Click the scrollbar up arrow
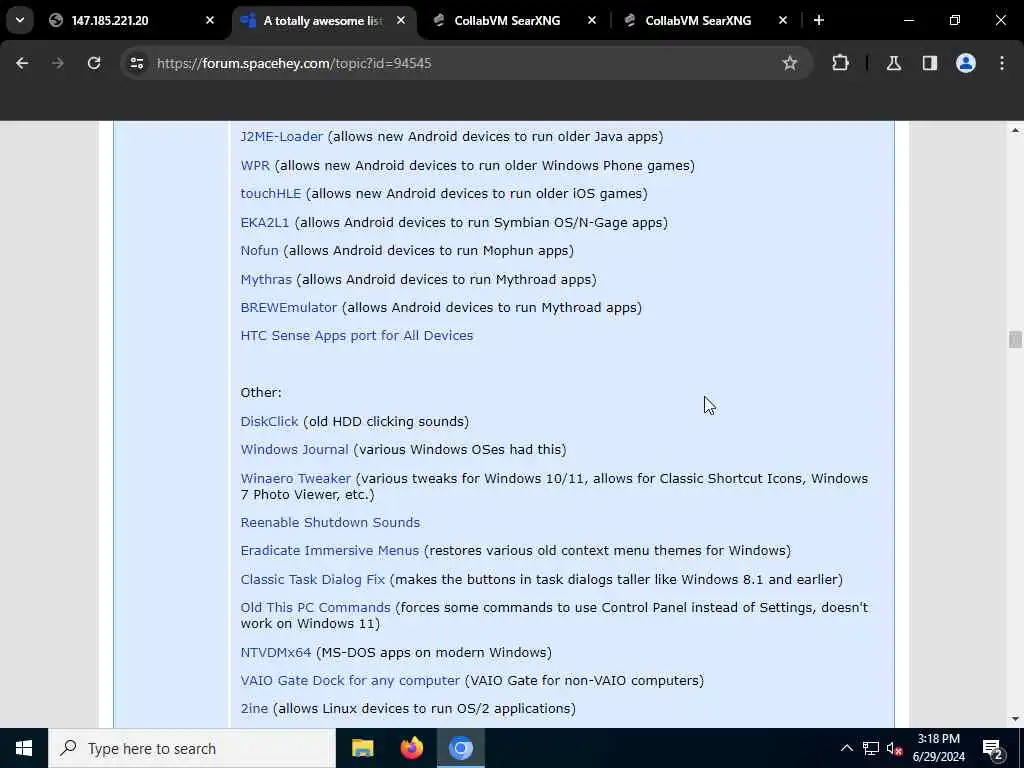This screenshot has width=1024, height=768. click(x=1015, y=131)
